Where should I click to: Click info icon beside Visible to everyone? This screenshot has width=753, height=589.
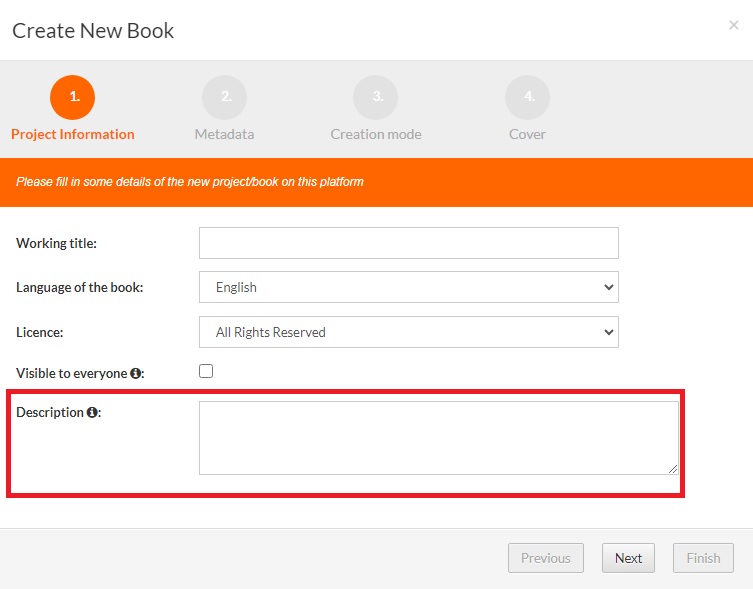[136, 373]
